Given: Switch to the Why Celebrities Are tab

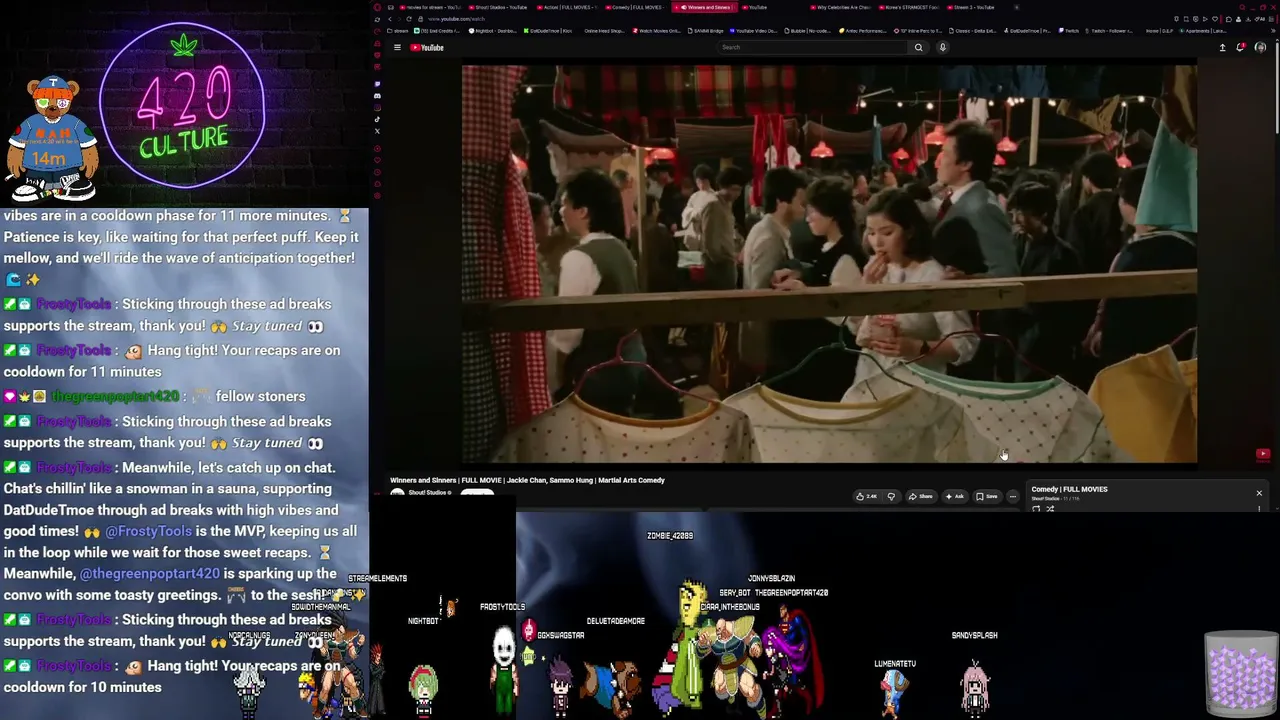Looking at the screenshot, I should (841, 7).
